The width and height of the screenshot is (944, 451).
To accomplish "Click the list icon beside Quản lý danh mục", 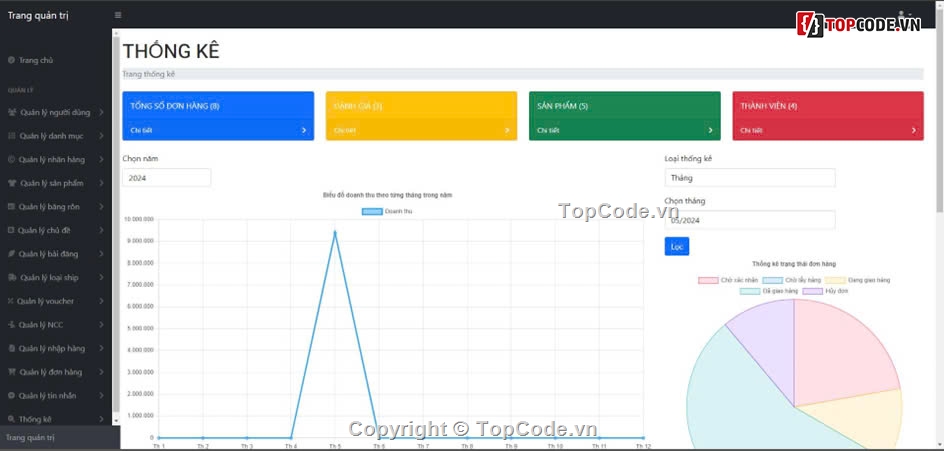I will click(x=11, y=136).
